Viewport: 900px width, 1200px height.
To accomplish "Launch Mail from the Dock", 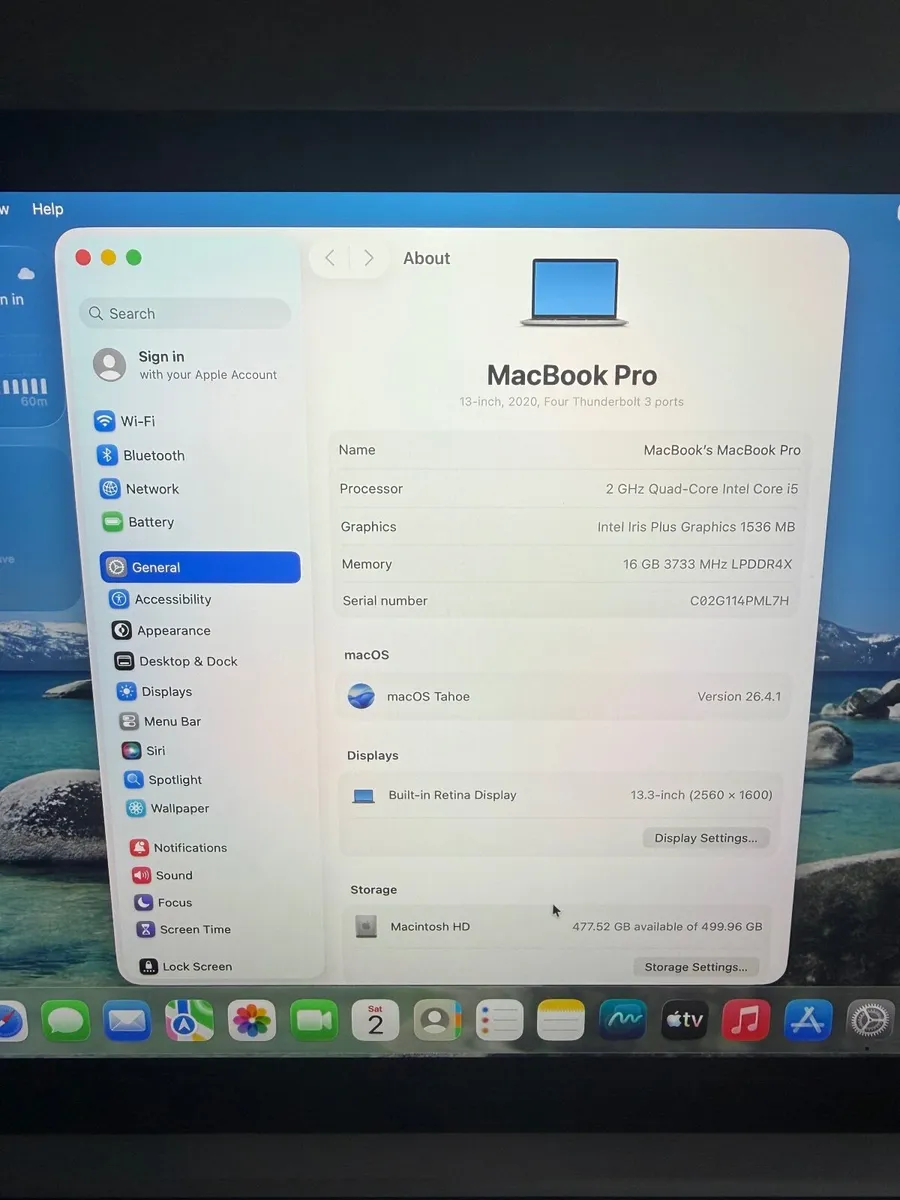I will (127, 1021).
